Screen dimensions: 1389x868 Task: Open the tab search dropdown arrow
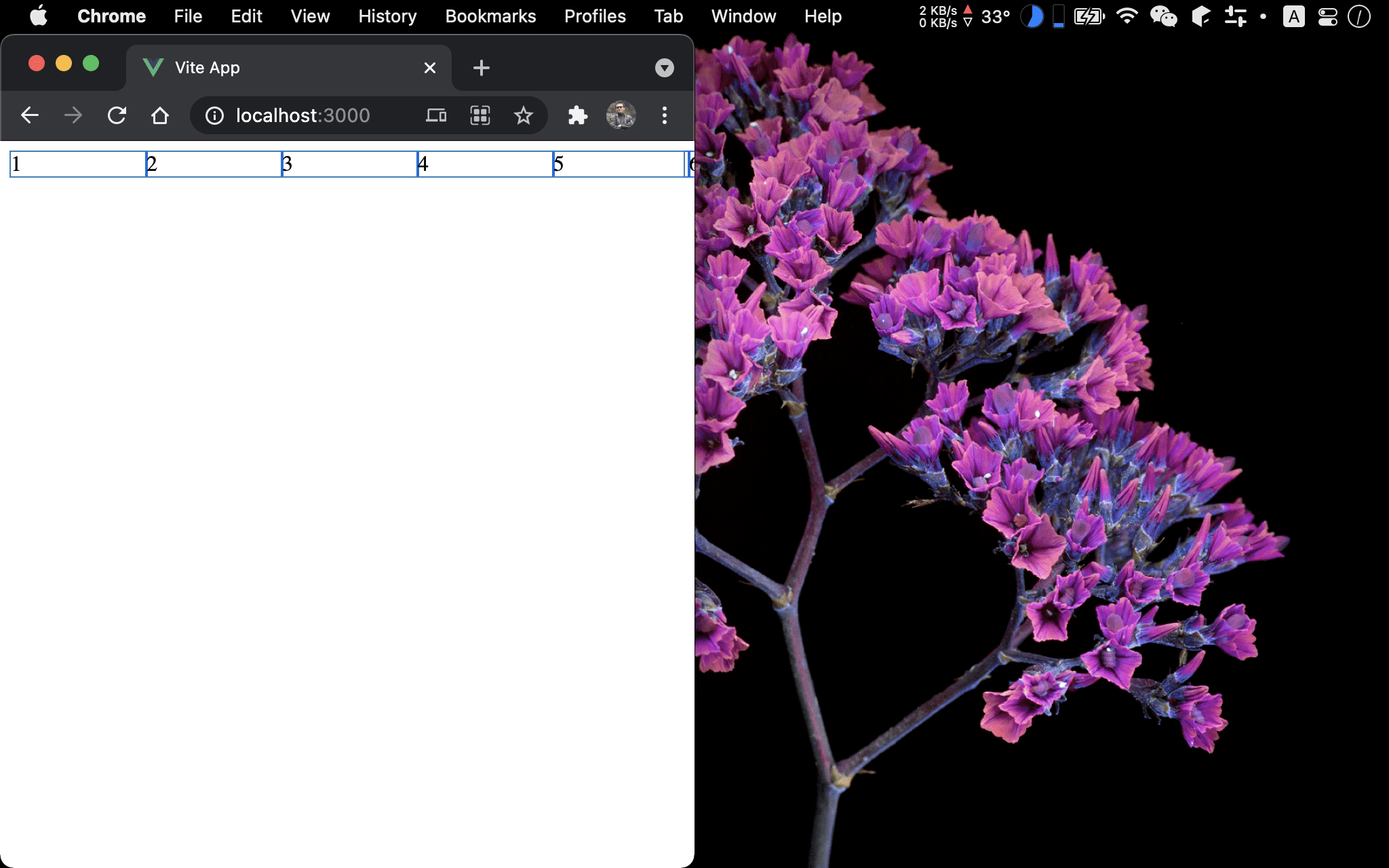tap(664, 68)
